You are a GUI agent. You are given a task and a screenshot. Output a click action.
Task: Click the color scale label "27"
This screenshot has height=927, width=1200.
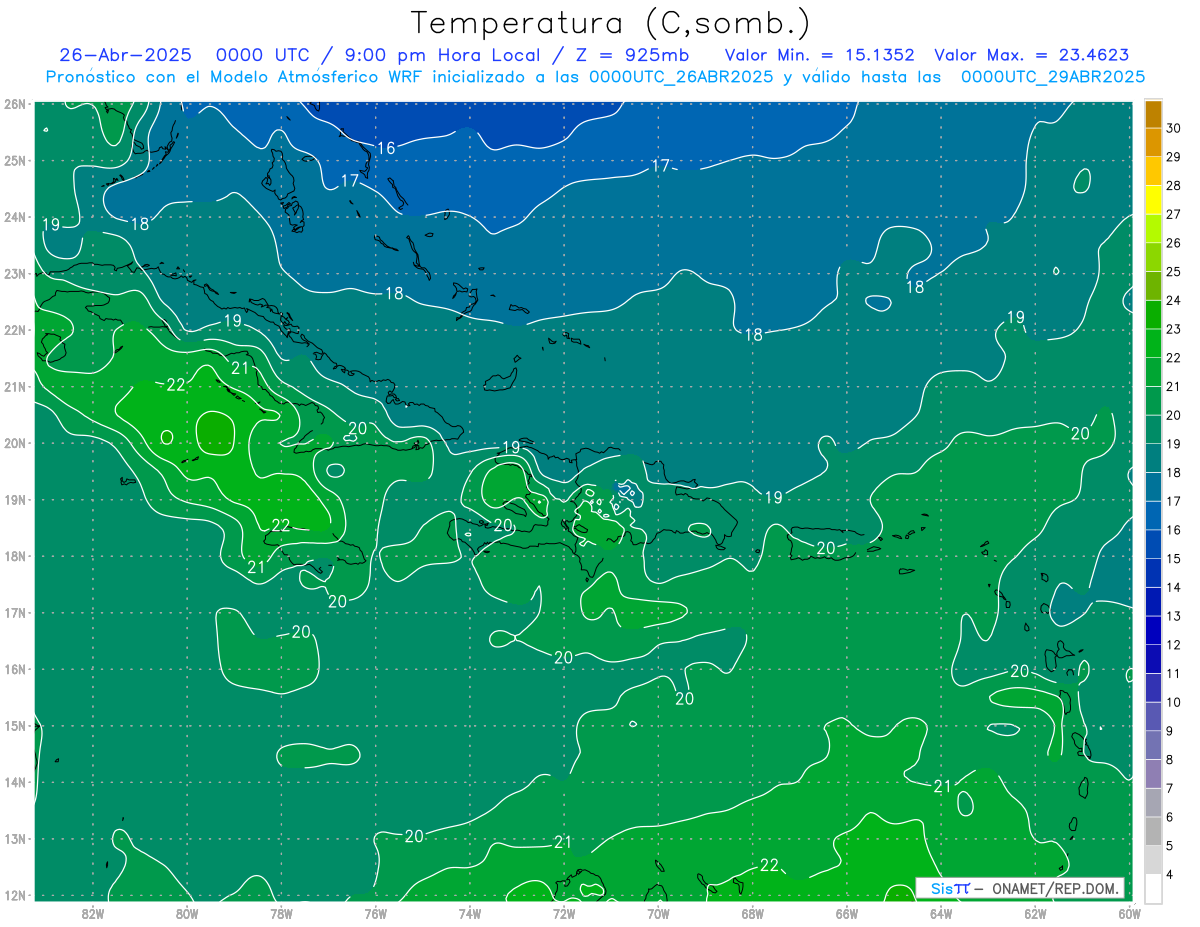coord(1173,213)
